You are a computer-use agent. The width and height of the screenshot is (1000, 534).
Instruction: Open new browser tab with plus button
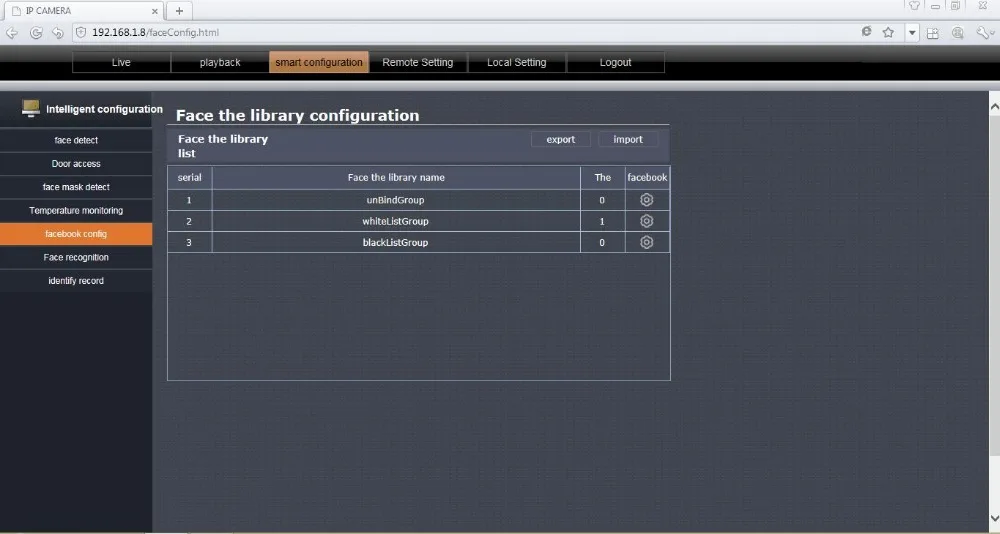coord(179,11)
